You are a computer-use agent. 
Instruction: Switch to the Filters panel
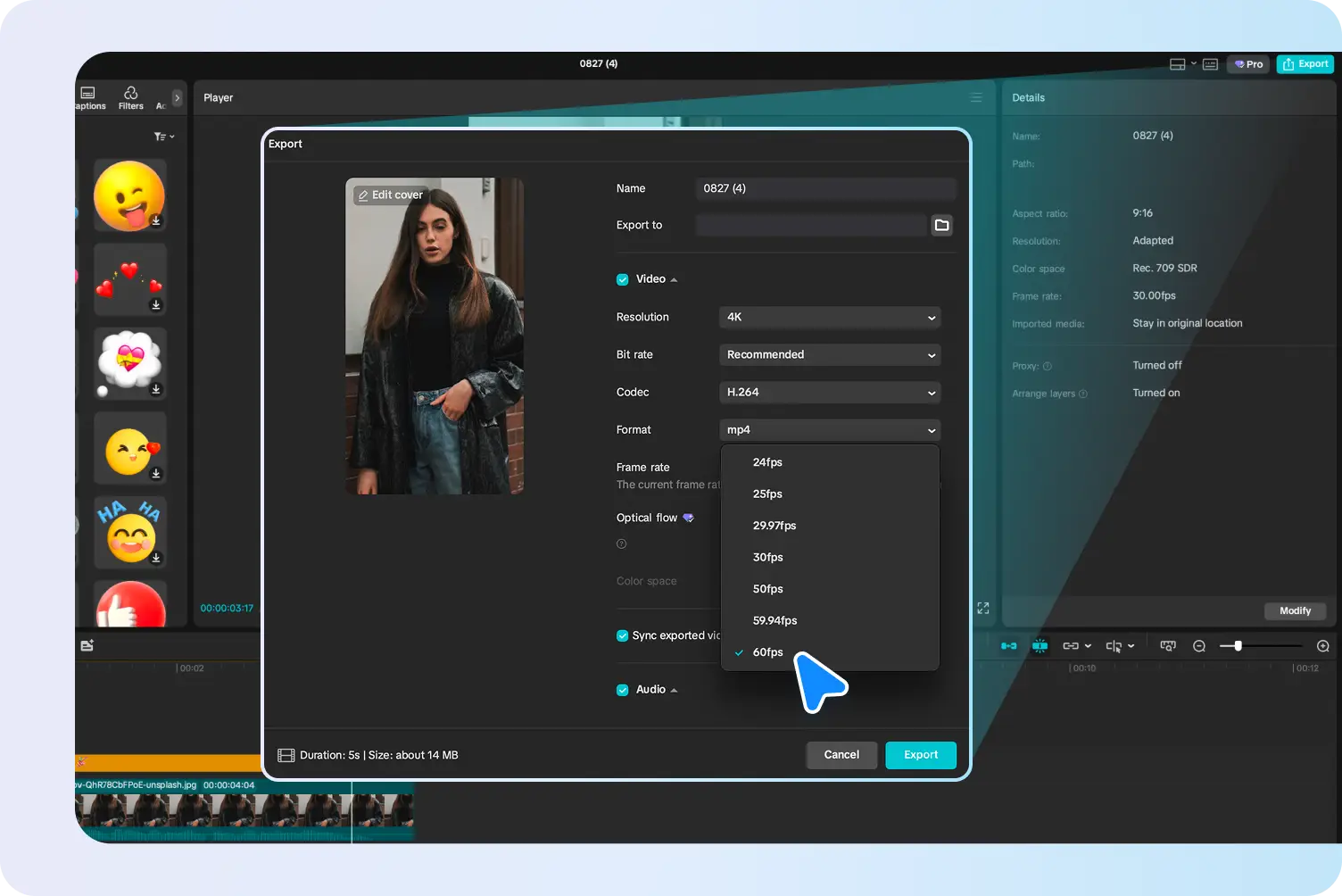tap(130, 97)
